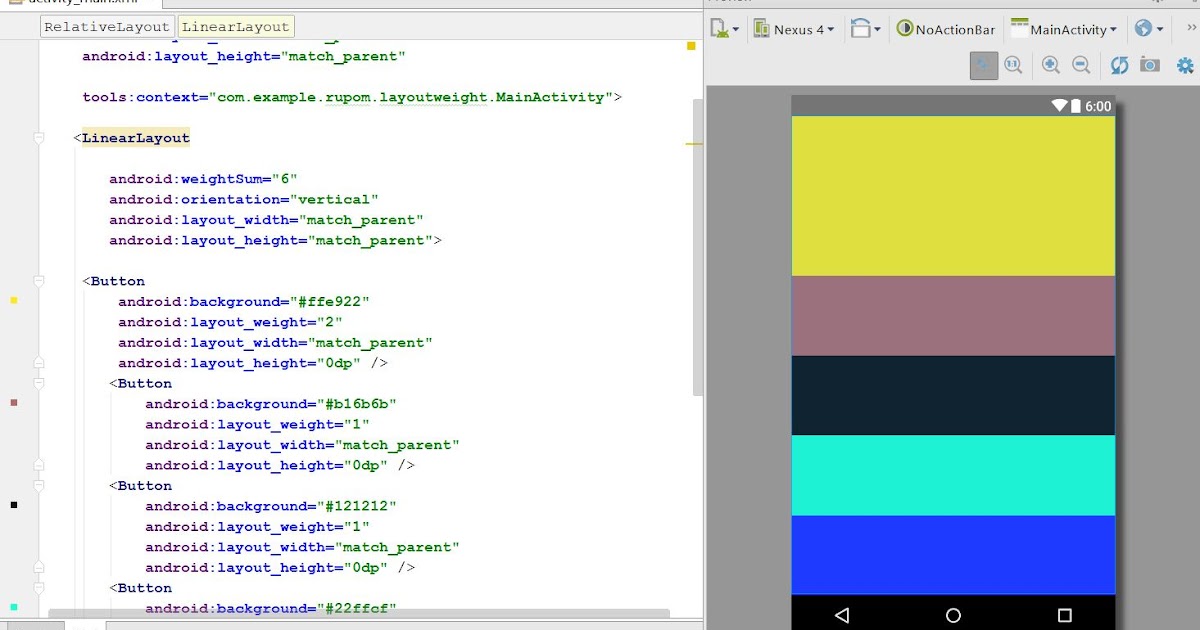Select the 1:1 zoom-to-actual-size icon

coord(1013,65)
